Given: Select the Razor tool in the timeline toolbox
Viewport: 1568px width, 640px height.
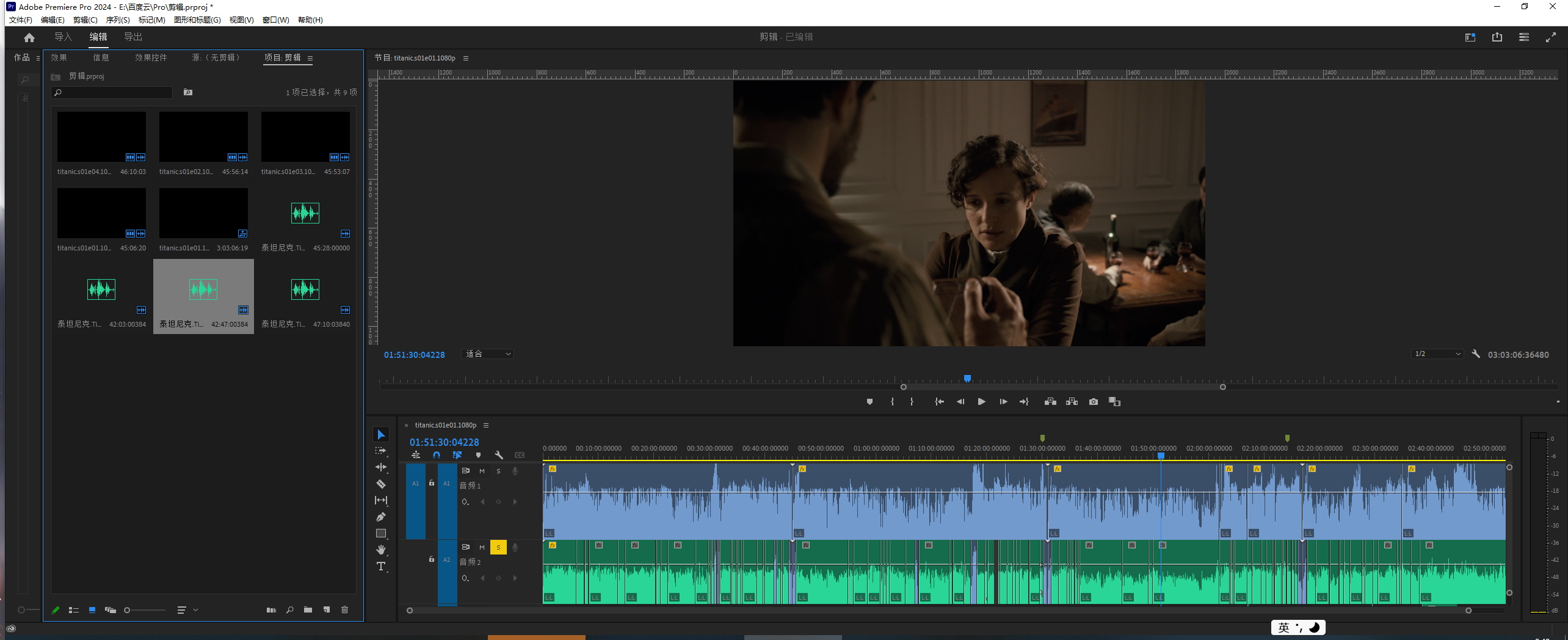Looking at the screenshot, I should coord(381,484).
